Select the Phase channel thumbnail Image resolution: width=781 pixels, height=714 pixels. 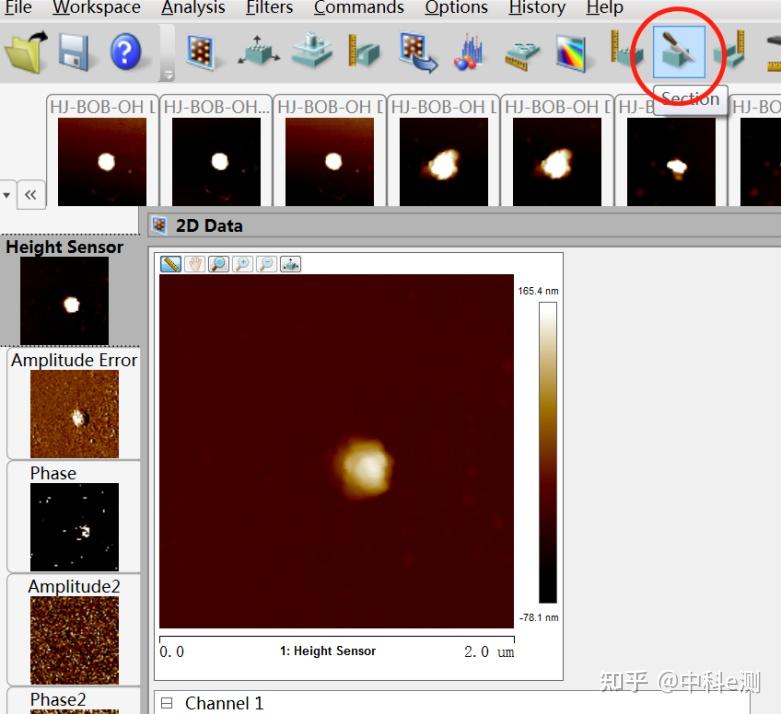tap(74, 527)
